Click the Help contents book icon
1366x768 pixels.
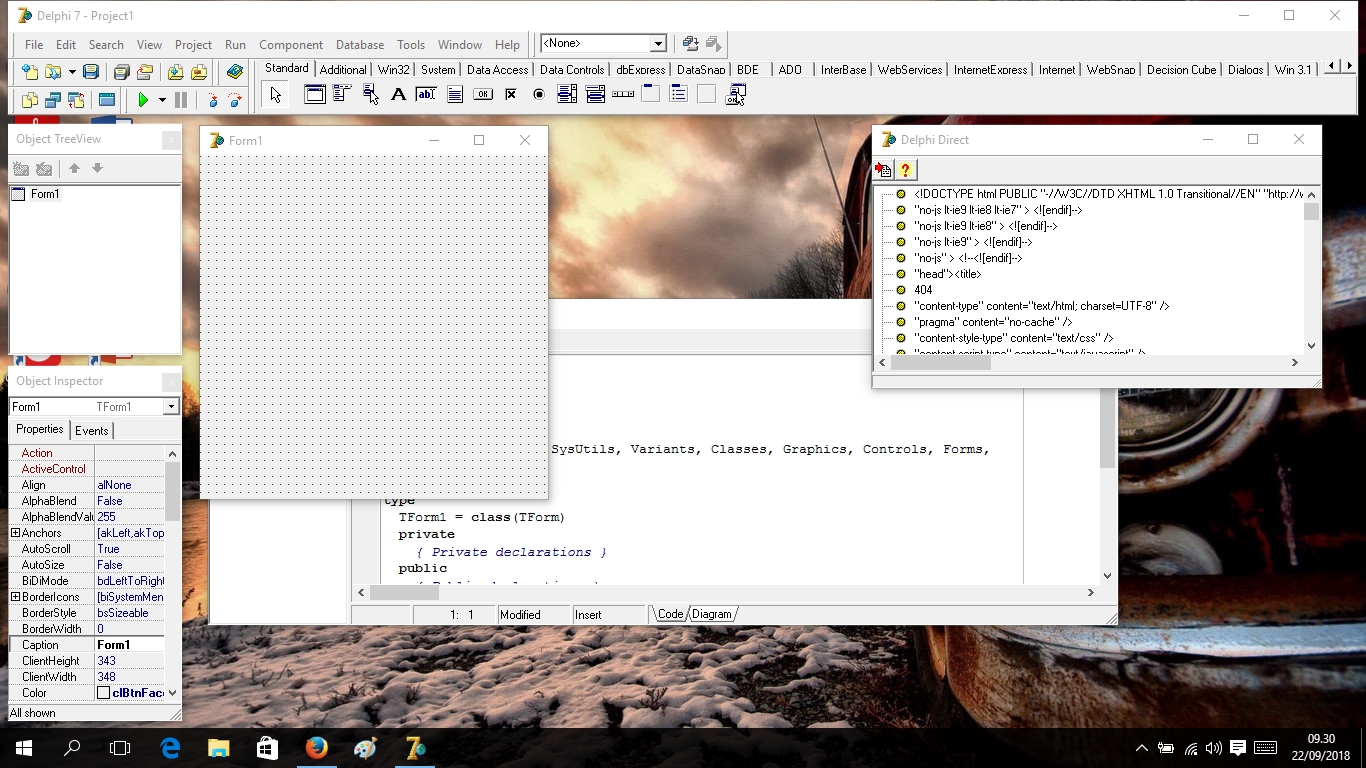(x=235, y=72)
